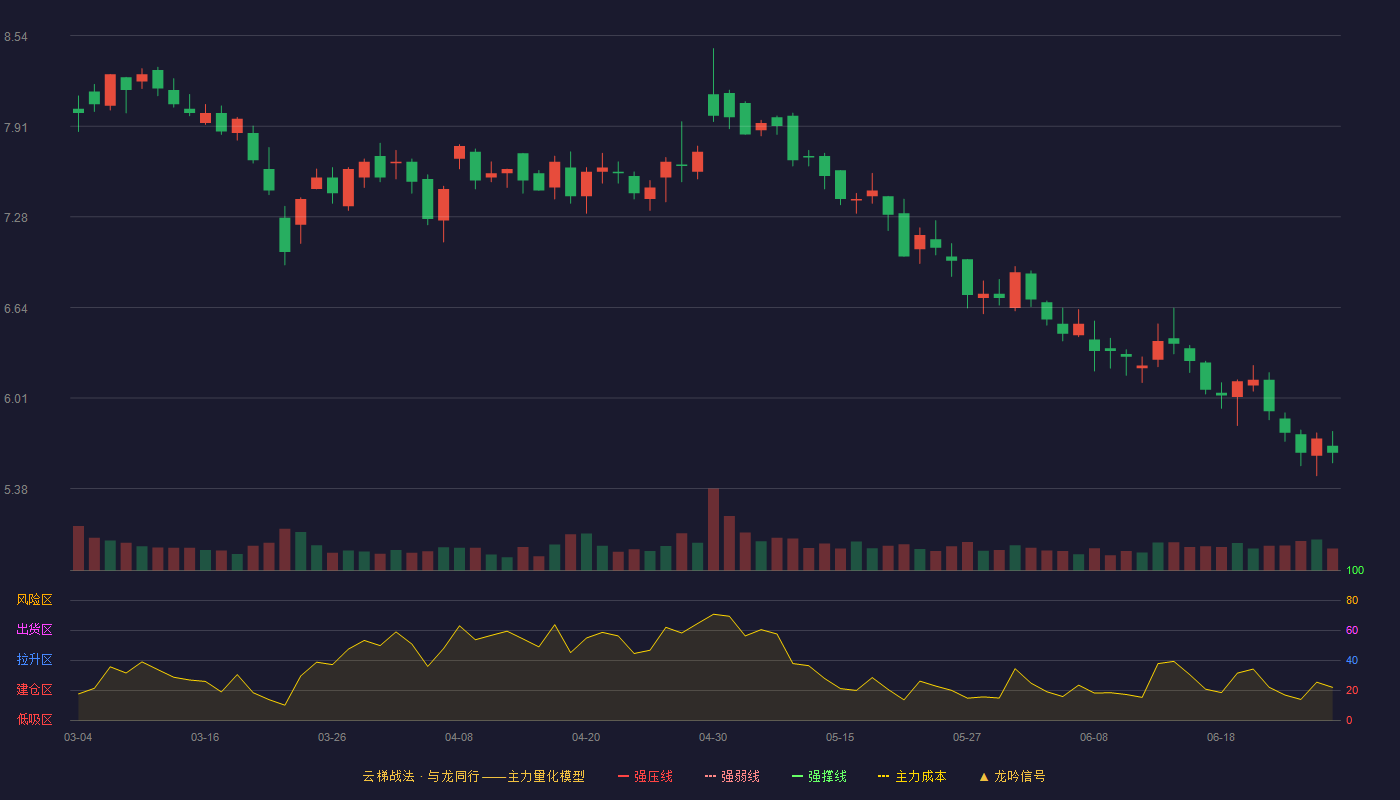This screenshot has height=800, width=1400.
Task: Toggle the 强撑线 legend item
Action: (x=819, y=776)
